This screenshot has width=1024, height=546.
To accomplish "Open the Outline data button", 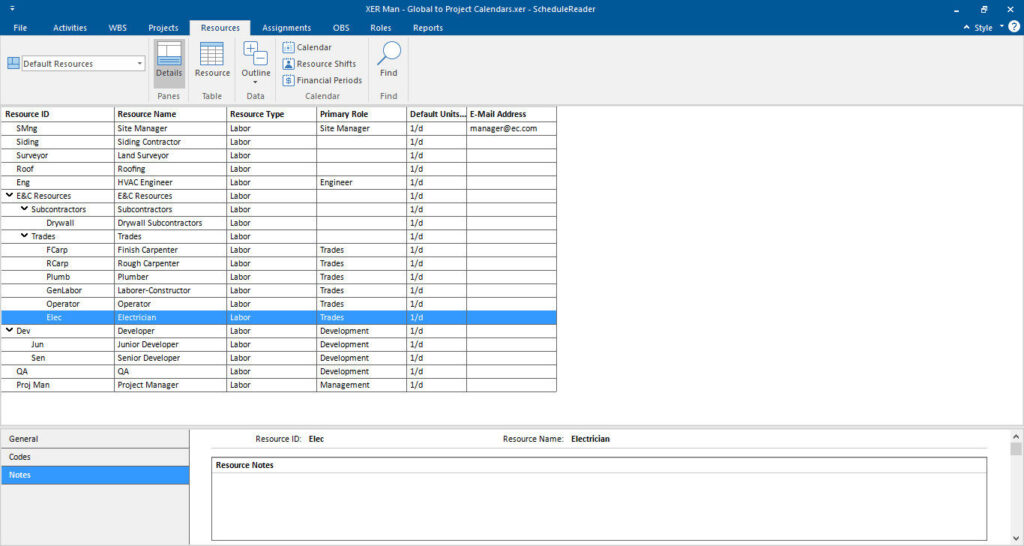I will click(x=255, y=63).
